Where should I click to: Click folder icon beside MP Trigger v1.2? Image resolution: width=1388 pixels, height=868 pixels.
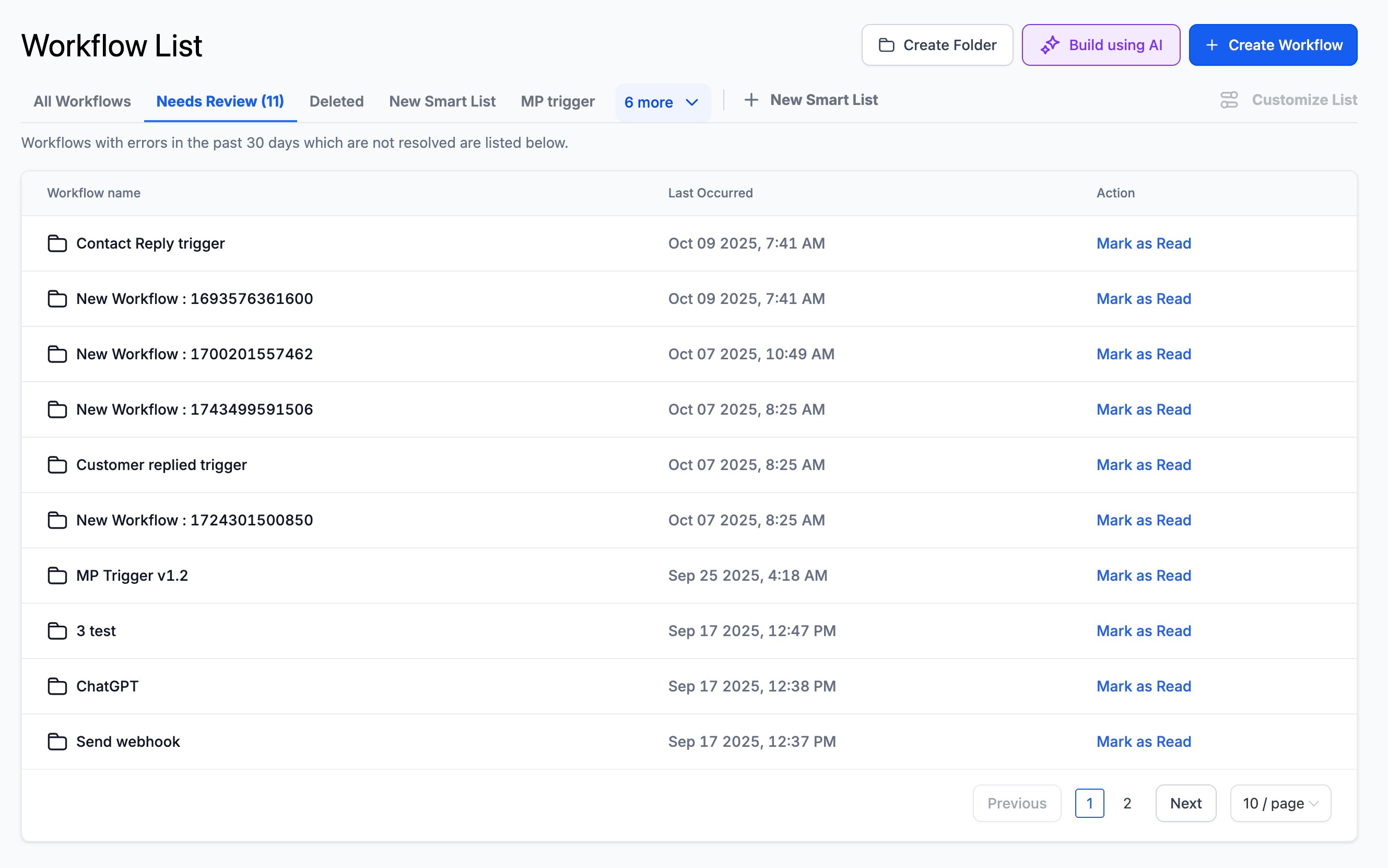pos(57,575)
